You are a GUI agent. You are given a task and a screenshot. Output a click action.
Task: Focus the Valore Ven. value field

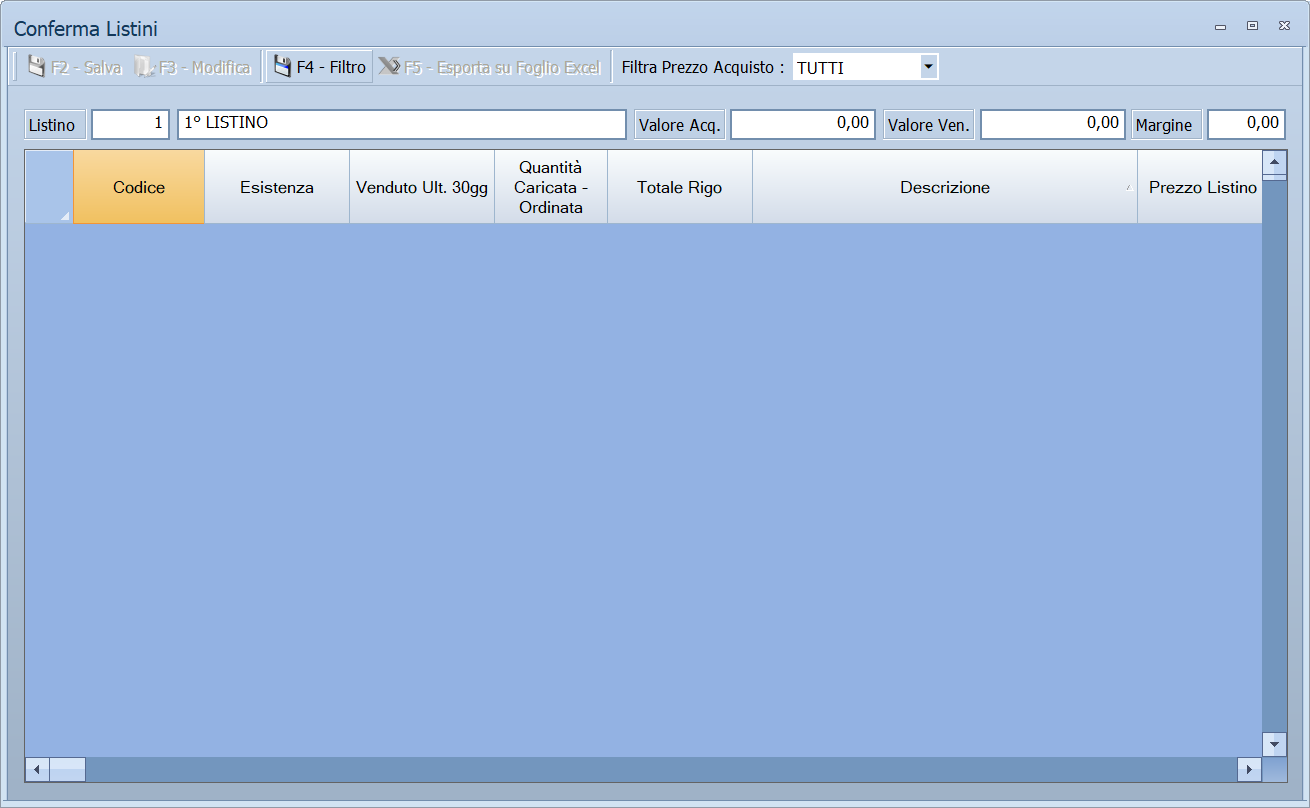(1053, 124)
